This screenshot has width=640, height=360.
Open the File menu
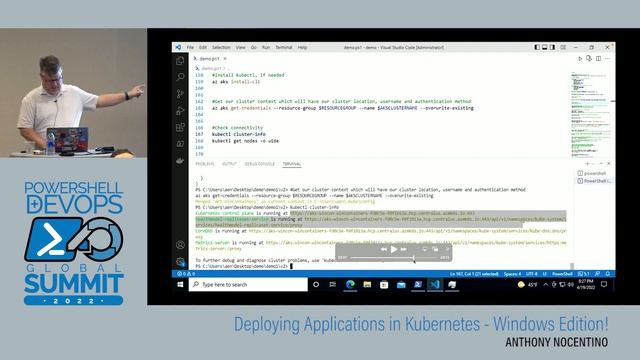coord(190,47)
